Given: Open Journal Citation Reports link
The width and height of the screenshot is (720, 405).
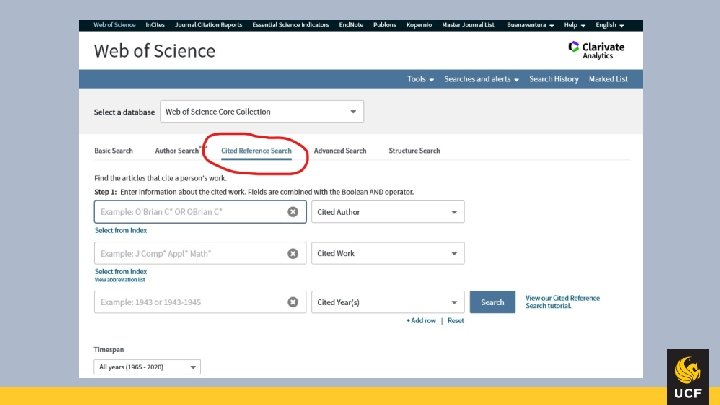Looking at the screenshot, I should click(208, 25).
